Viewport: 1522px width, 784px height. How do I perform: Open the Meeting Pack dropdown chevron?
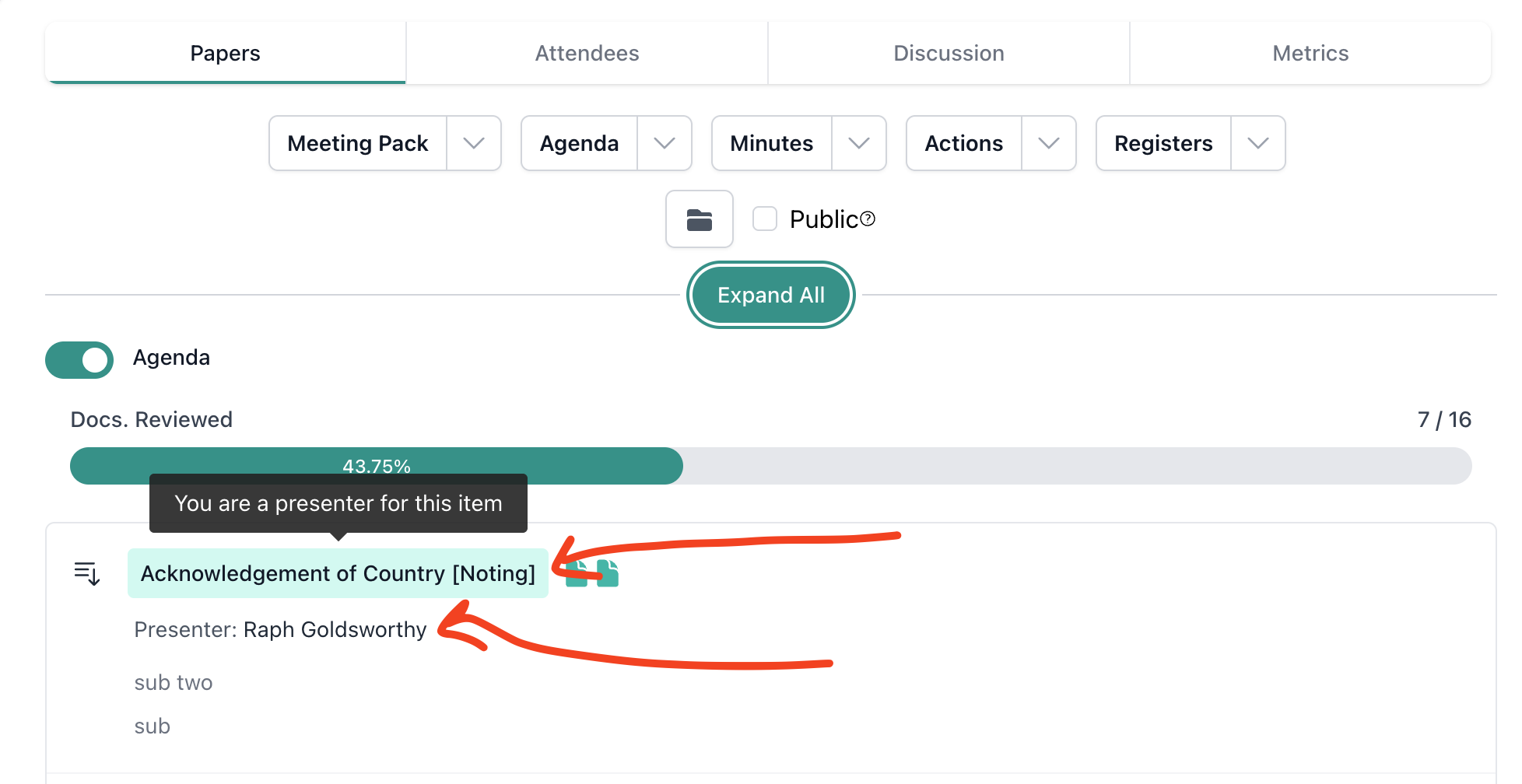(474, 143)
